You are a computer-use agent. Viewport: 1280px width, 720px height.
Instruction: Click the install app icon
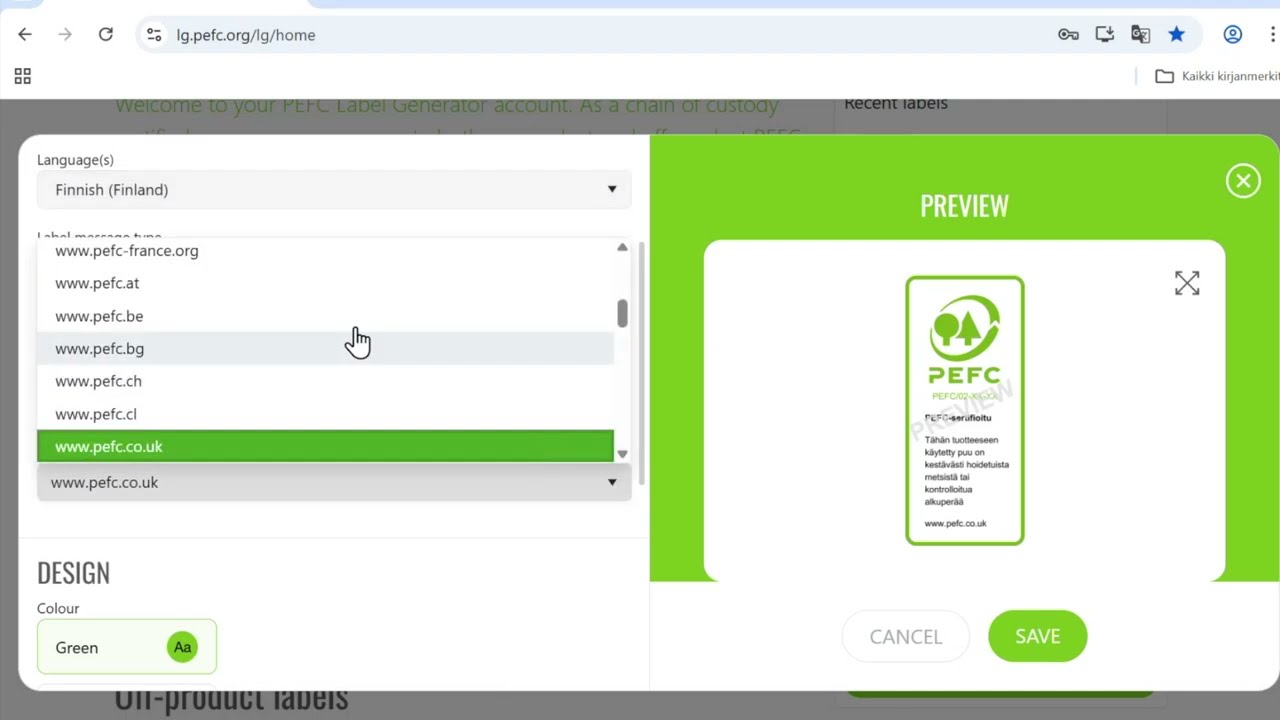pos(1104,35)
